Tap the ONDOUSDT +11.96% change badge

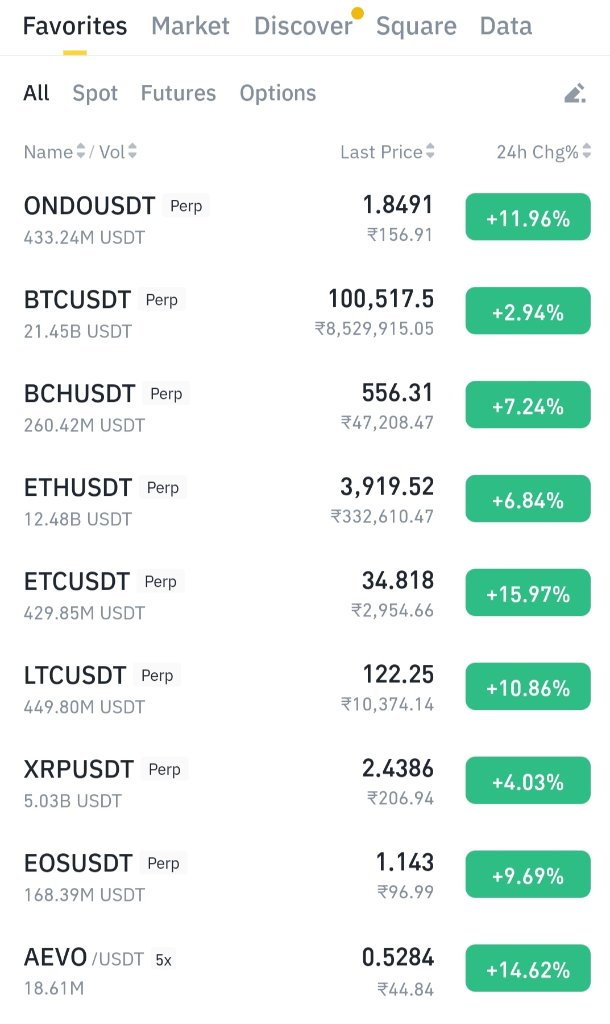pyautogui.click(x=528, y=217)
